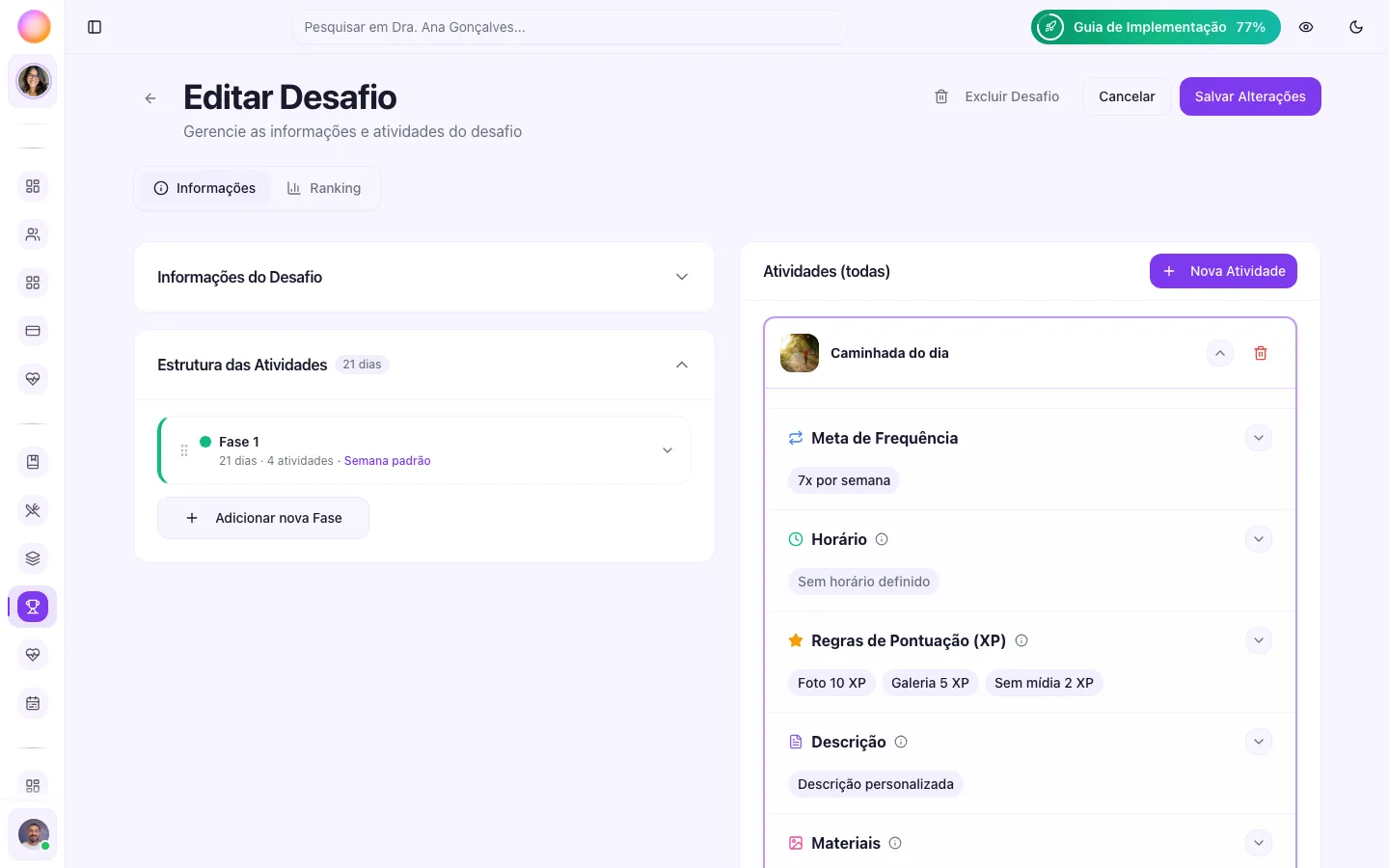Collapse the Caminhada do dia activity card
This screenshot has height=868, width=1389.
(x=1220, y=353)
